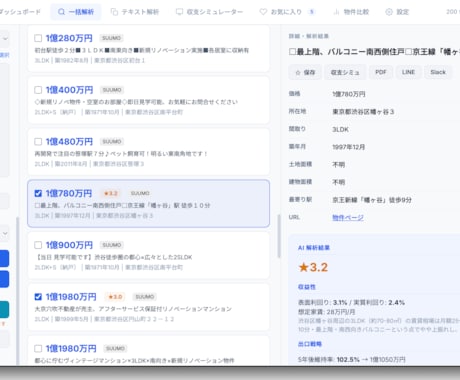Image resolution: width=460 pixels, height=380 pixels.
Task: Check the 1億480万円 listing checkbox
Action: [38, 142]
